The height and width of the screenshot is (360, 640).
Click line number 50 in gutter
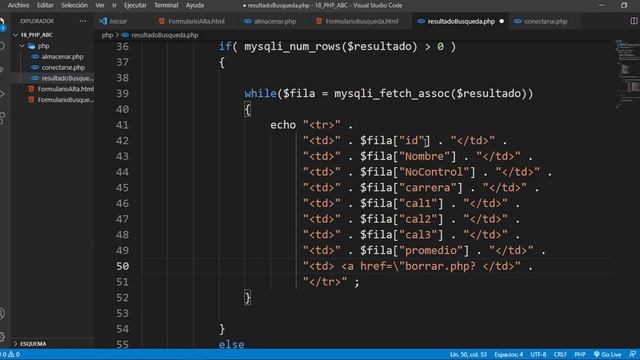(x=122, y=266)
